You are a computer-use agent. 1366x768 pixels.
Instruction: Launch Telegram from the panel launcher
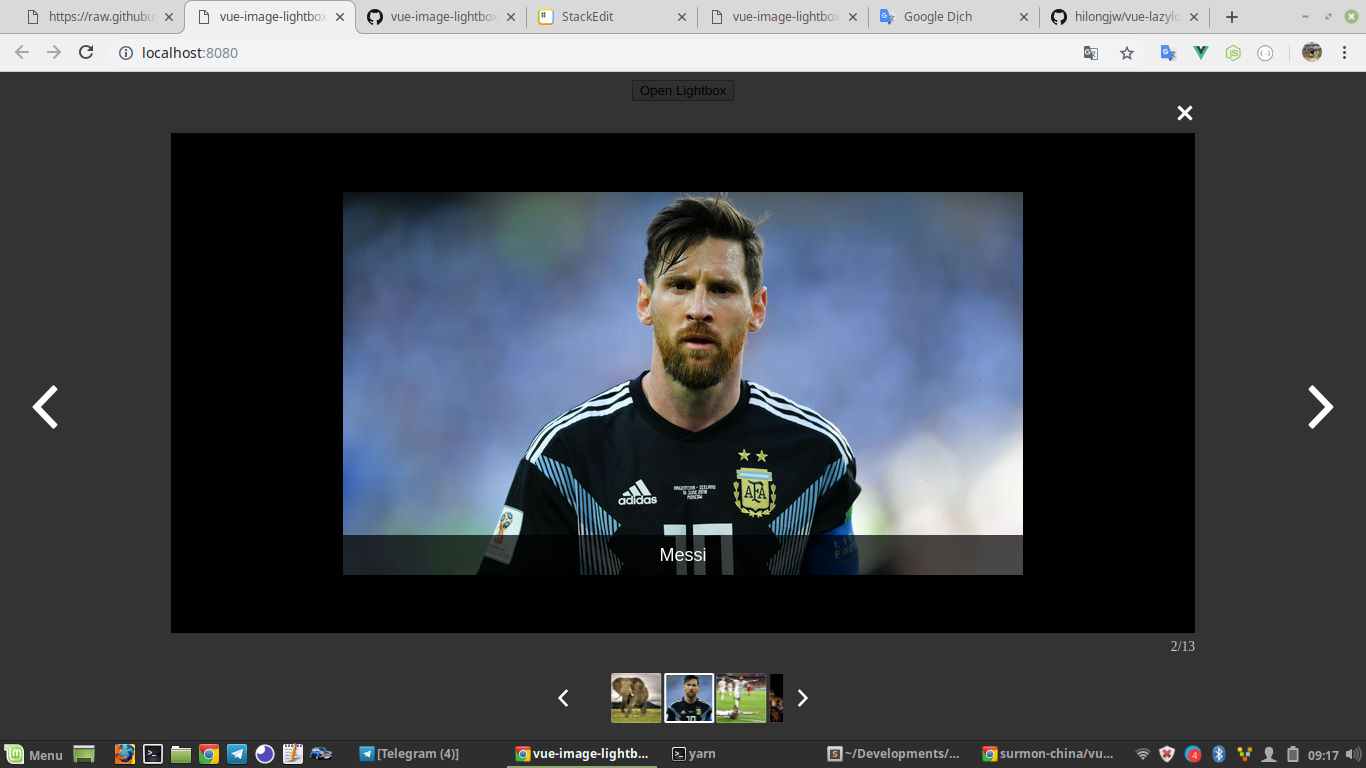pos(237,754)
